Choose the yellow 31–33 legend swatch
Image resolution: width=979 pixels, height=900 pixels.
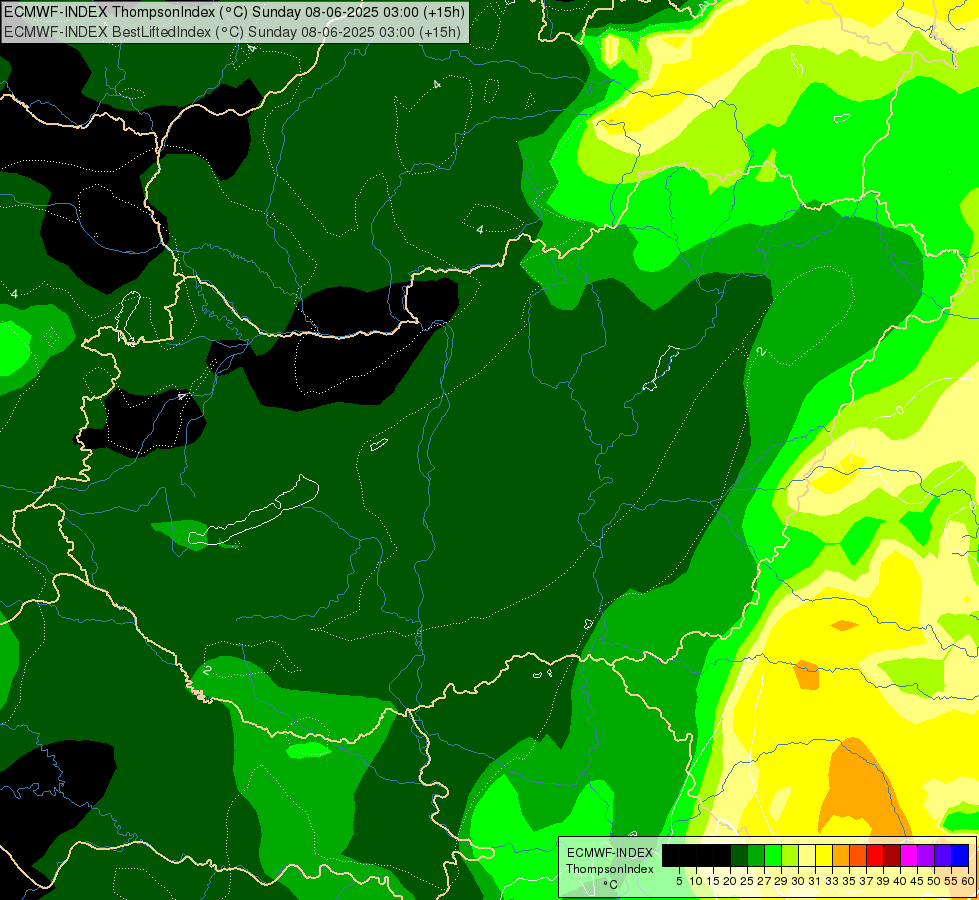824,856
